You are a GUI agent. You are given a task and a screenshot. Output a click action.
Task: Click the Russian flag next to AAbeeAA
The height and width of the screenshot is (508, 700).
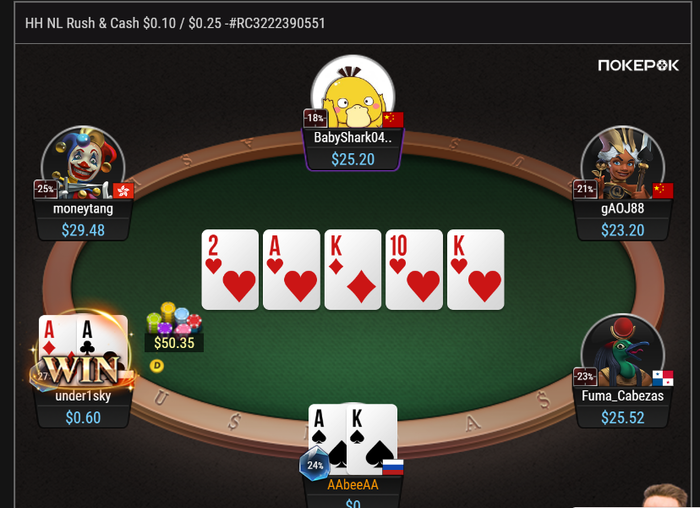[393, 467]
